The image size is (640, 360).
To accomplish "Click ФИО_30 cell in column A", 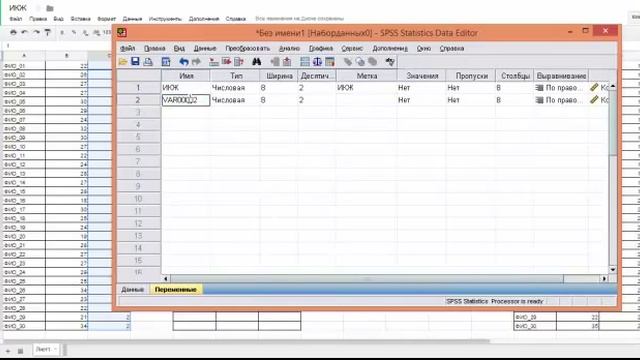I will (x=24, y=326).
